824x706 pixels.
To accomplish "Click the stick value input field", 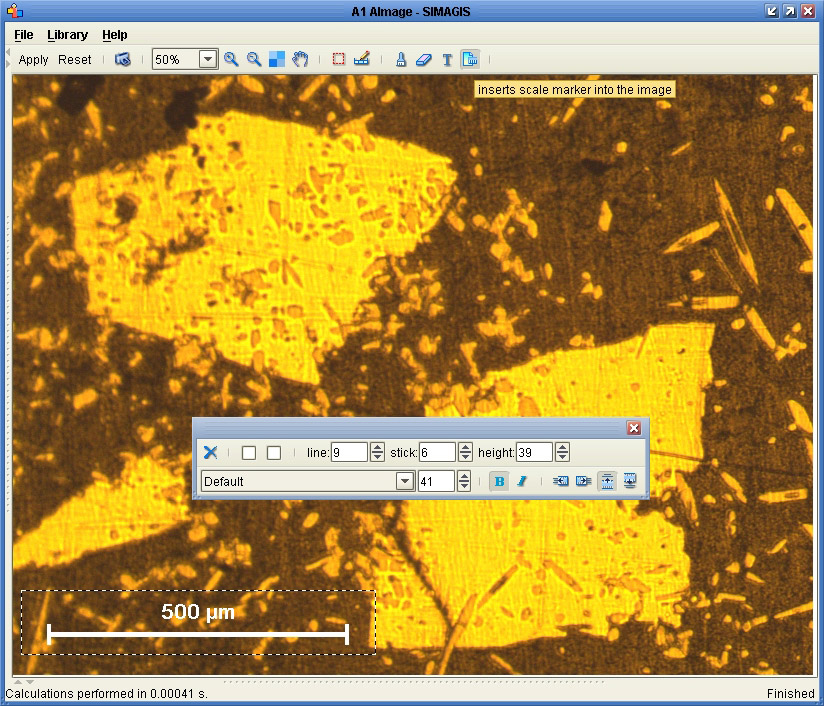I will point(436,453).
